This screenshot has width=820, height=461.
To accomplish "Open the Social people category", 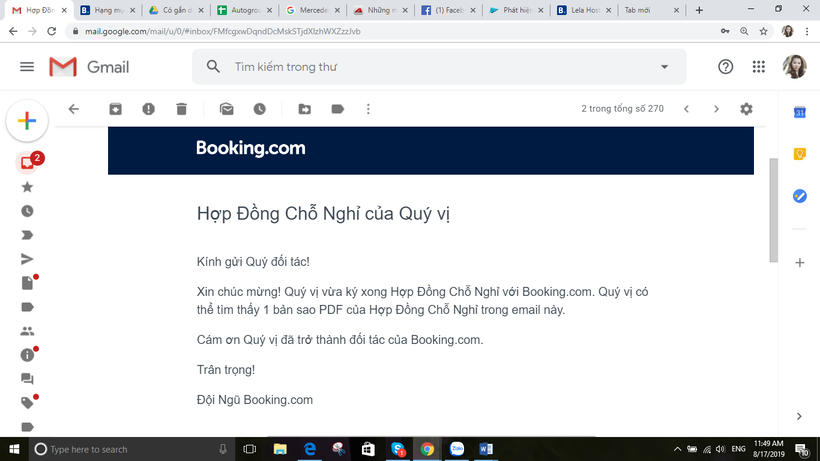I will point(27,331).
